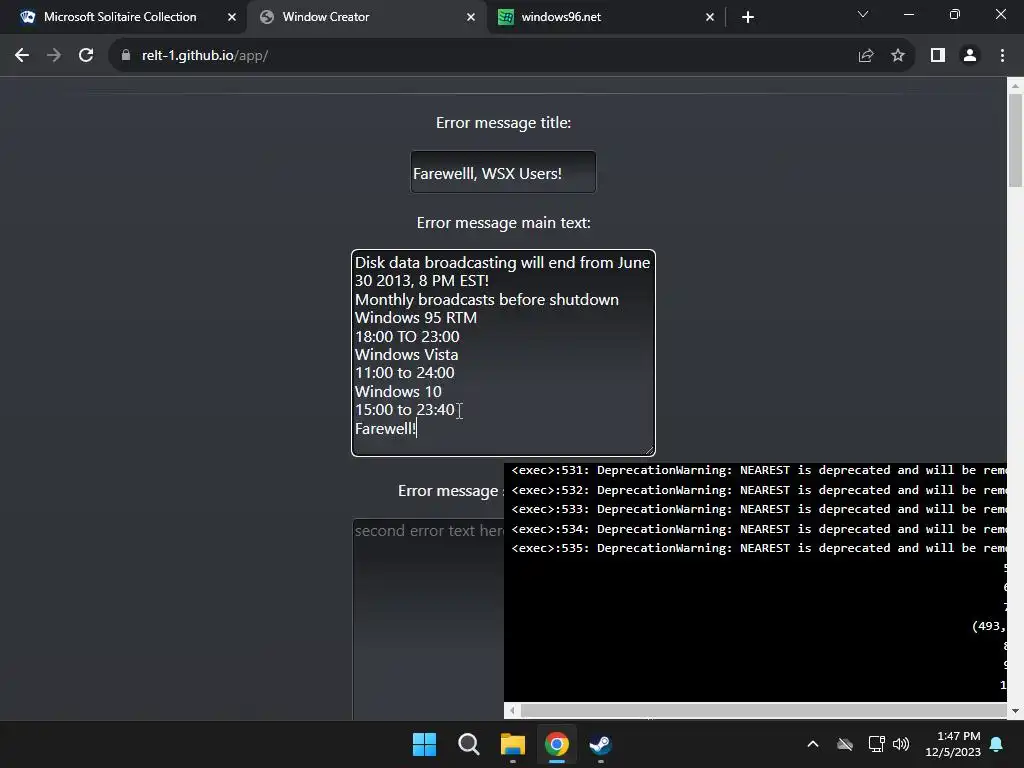Click the 'Farewell!' line in text area
This screenshot has width=1024, height=768.
point(385,428)
